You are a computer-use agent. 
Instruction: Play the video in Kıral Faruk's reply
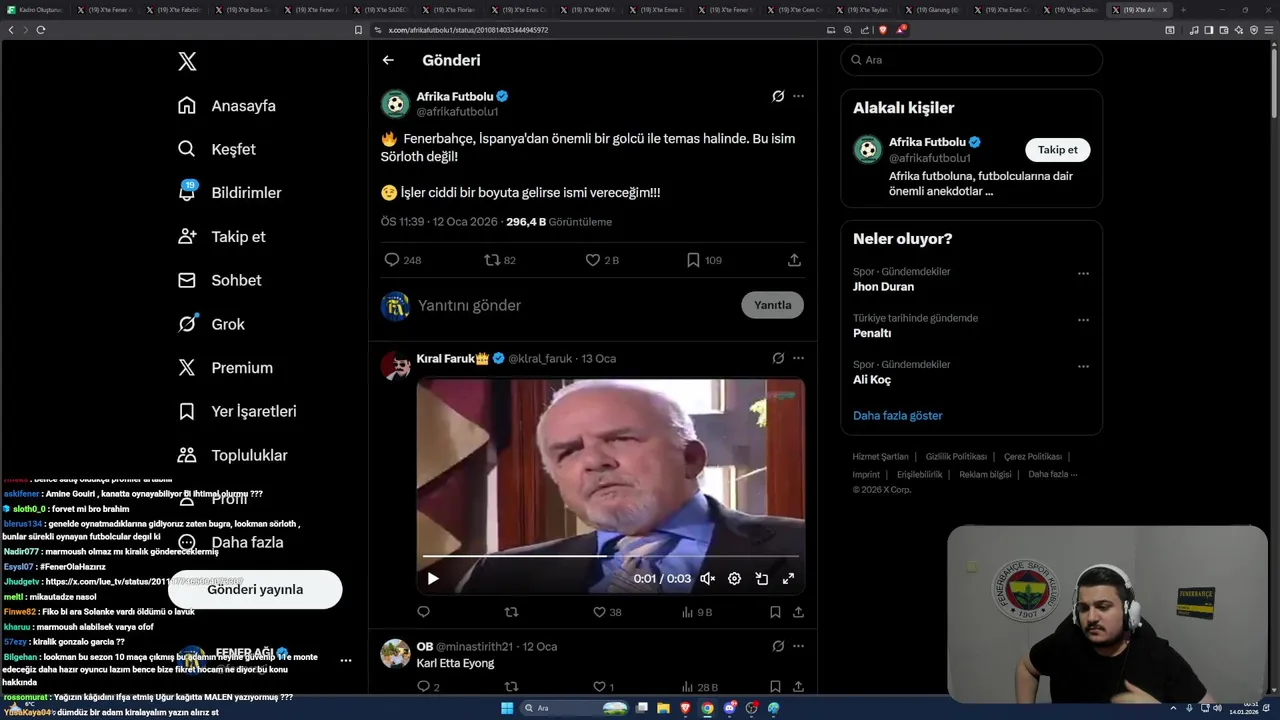[x=433, y=578]
